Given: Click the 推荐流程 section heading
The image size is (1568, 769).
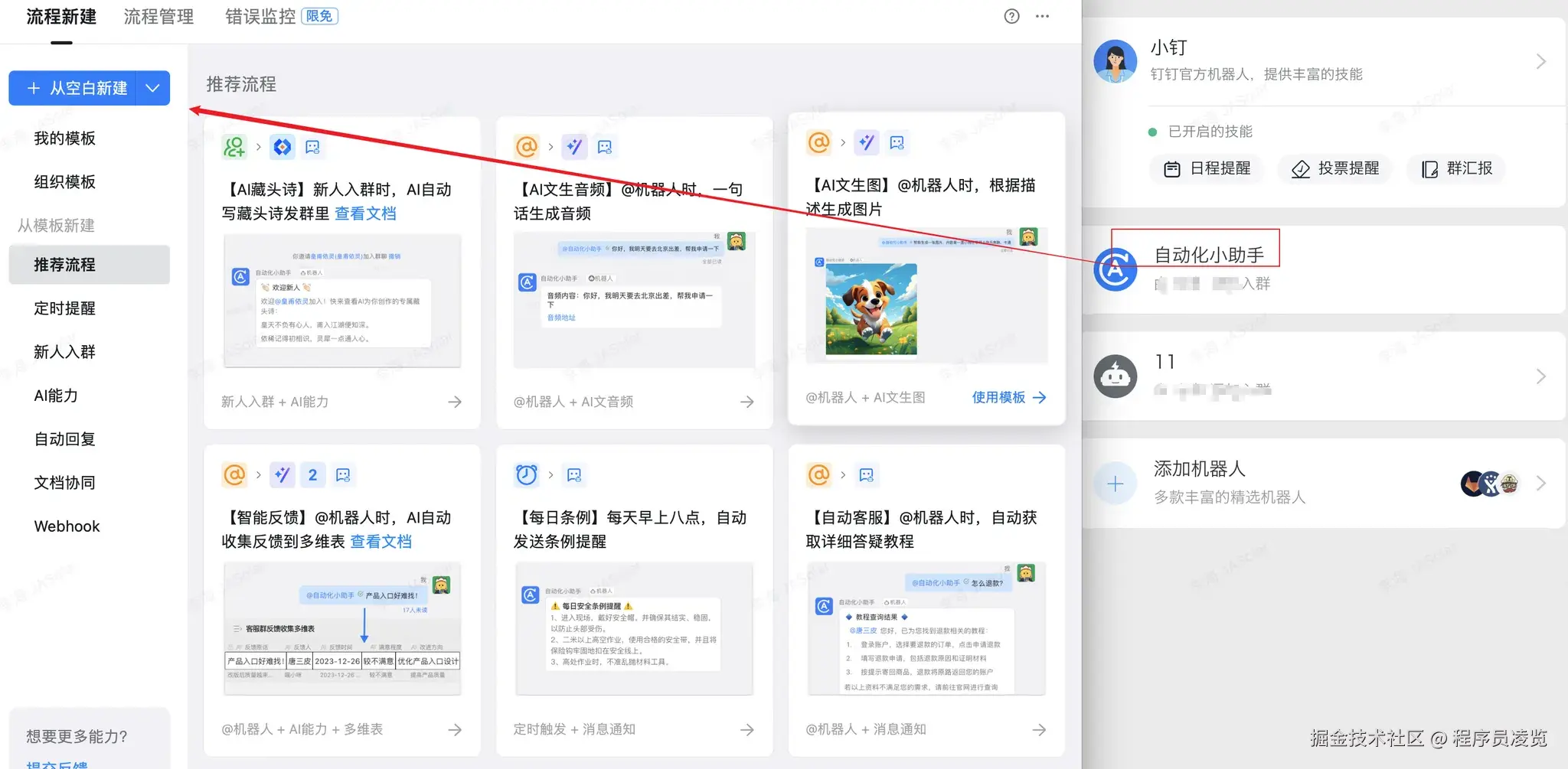Looking at the screenshot, I should (x=241, y=84).
